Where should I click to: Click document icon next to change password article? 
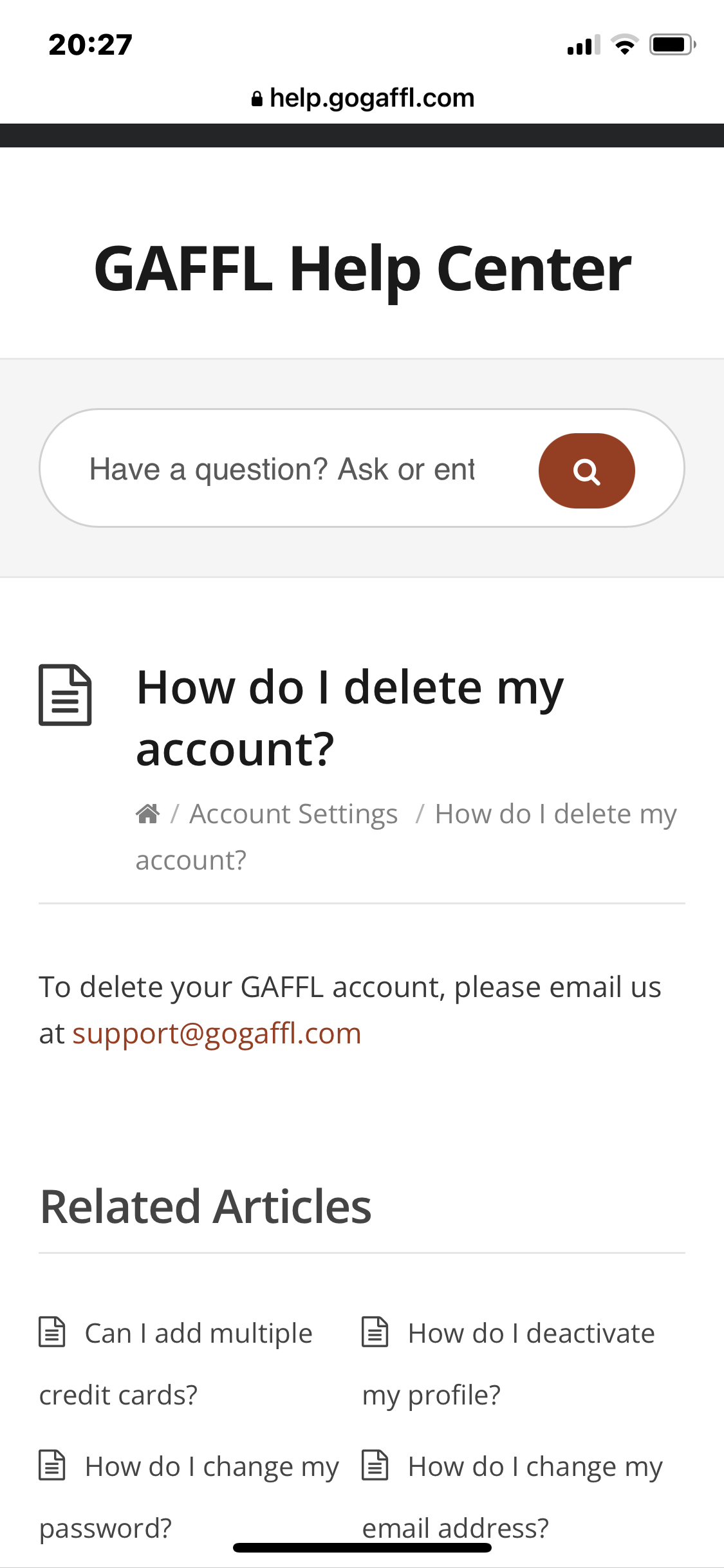pyautogui.click(x=52, y=1466)
